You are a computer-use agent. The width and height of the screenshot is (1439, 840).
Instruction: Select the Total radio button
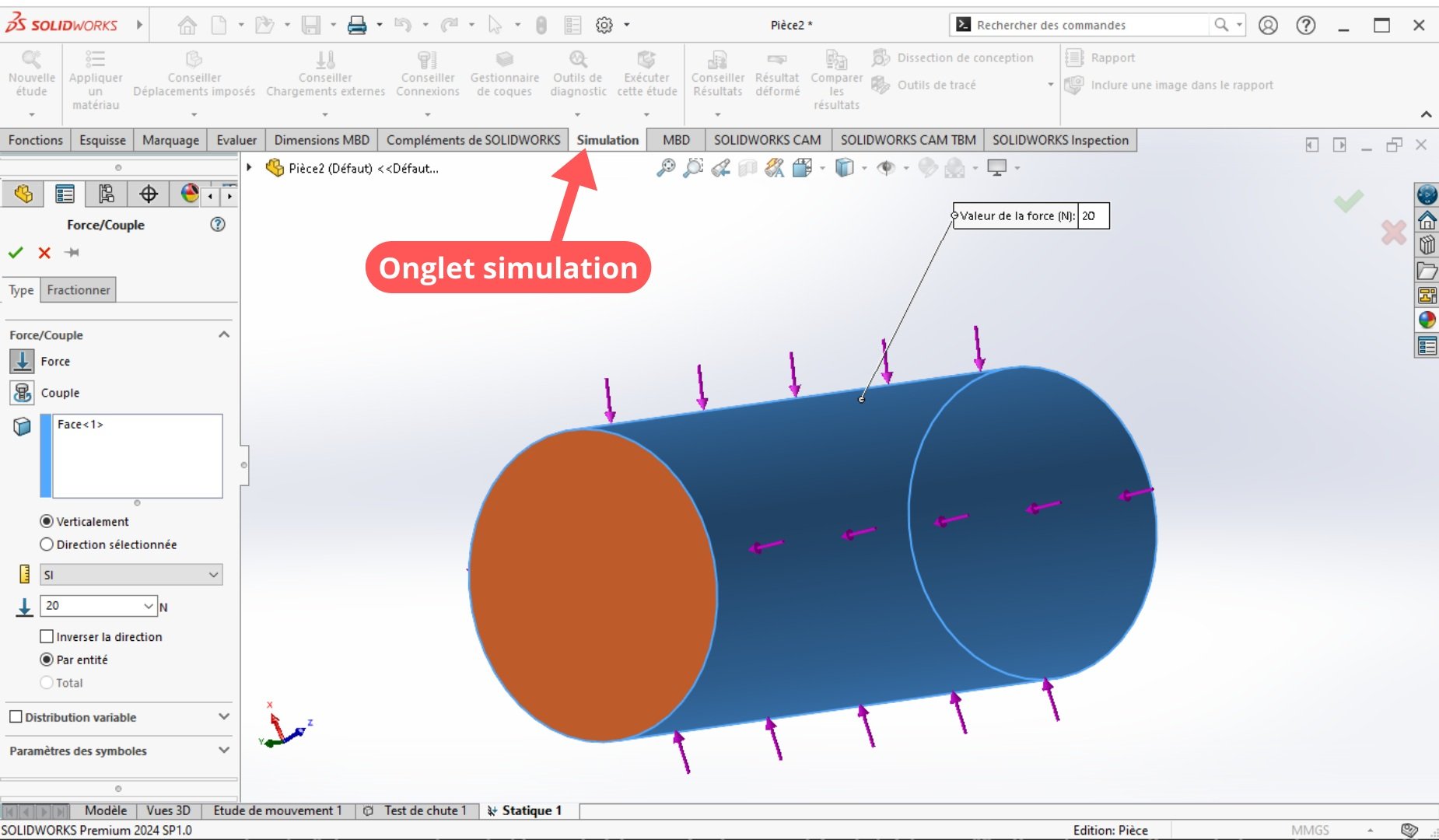pyautogui.click(x=47, y=683)
